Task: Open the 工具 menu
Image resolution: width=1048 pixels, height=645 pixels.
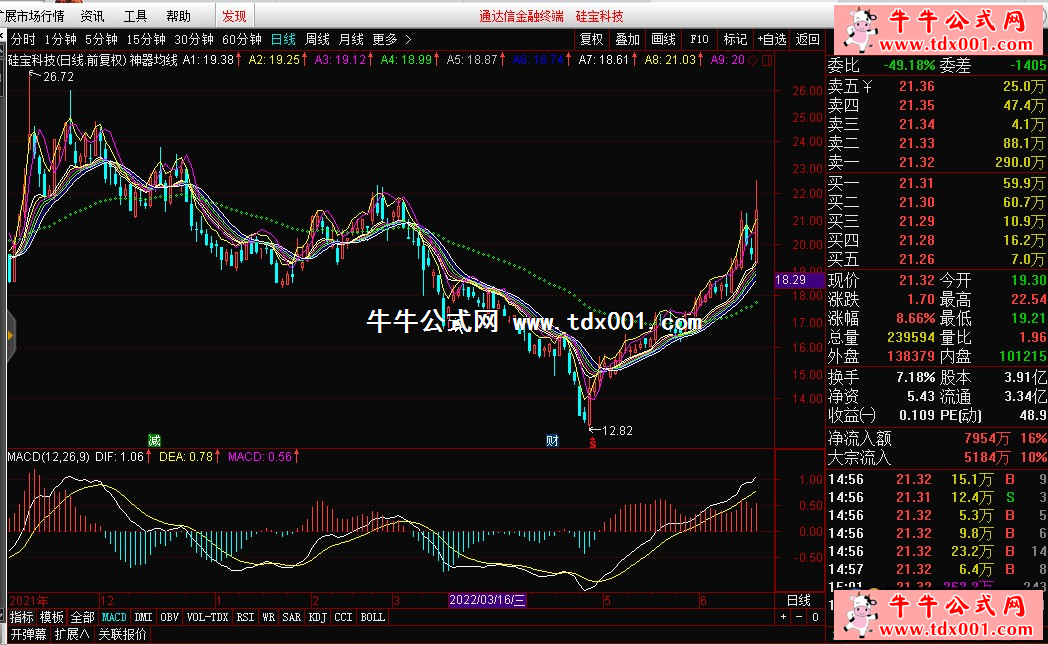Action: tap(135, 16)
